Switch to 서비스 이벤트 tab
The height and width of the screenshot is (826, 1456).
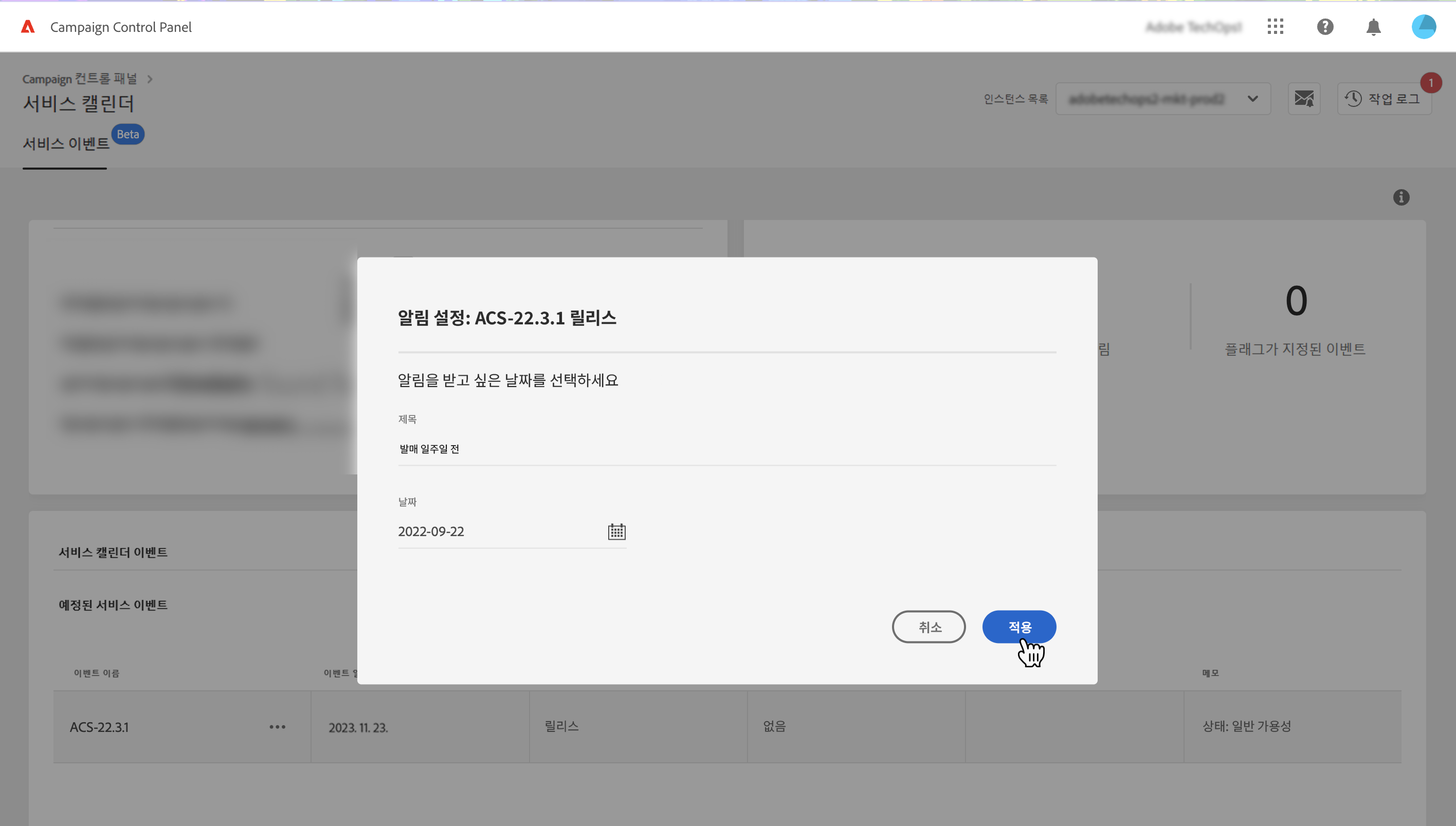tap(66, 143)
